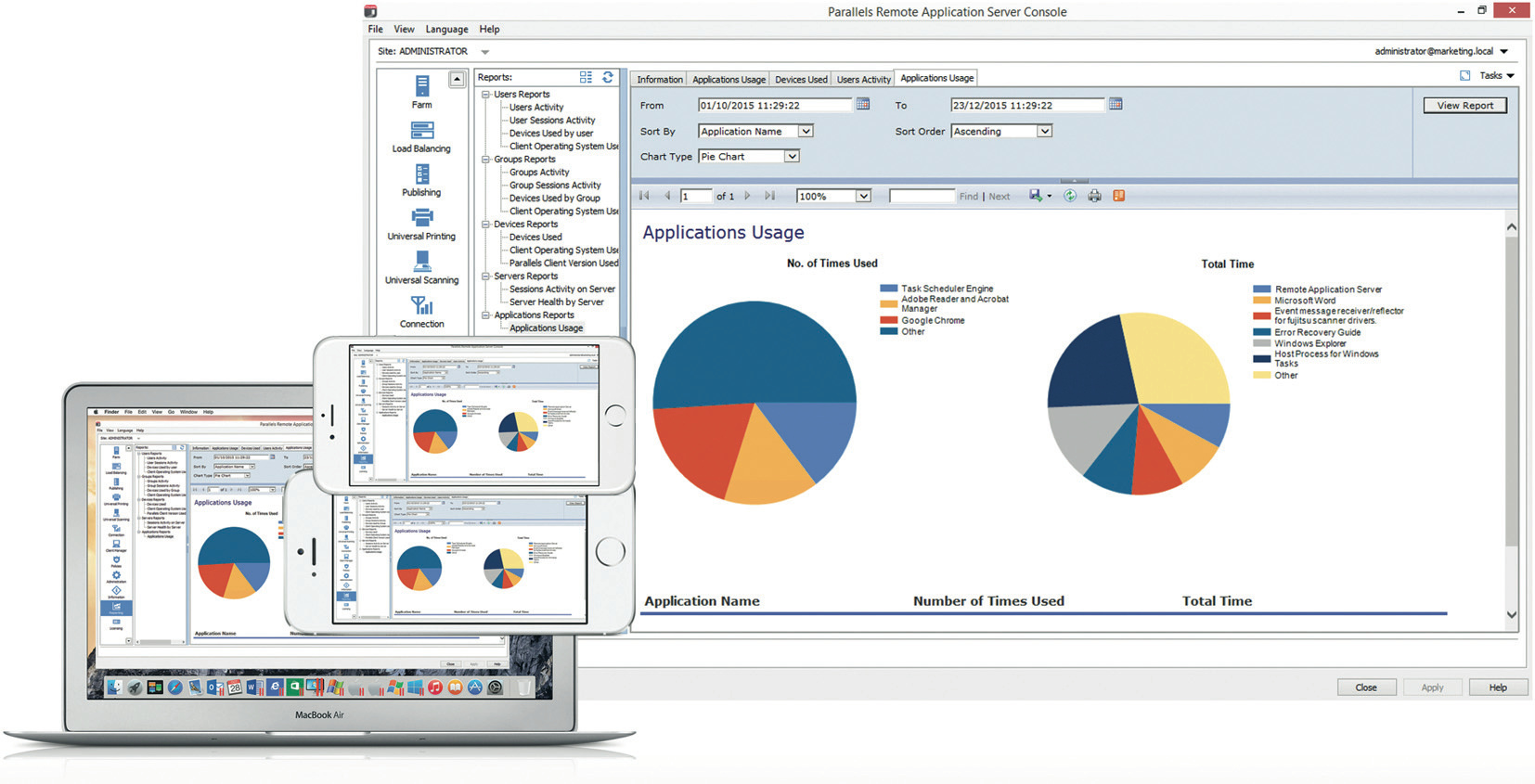Select the Universal Scanning category
This screenshot has width=1535, height=784.
point(421,267)
